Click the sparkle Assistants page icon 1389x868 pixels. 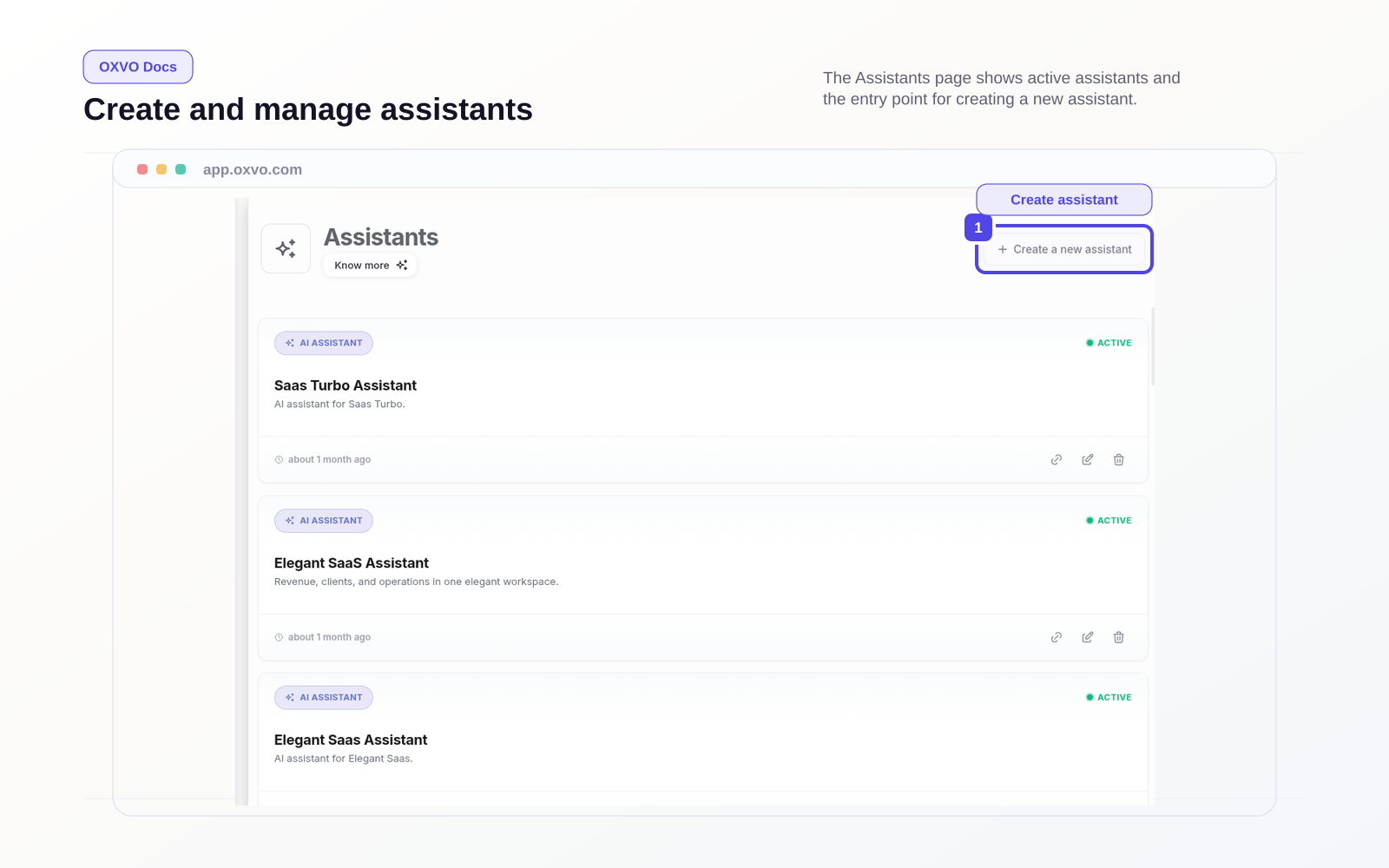[286, 249]
